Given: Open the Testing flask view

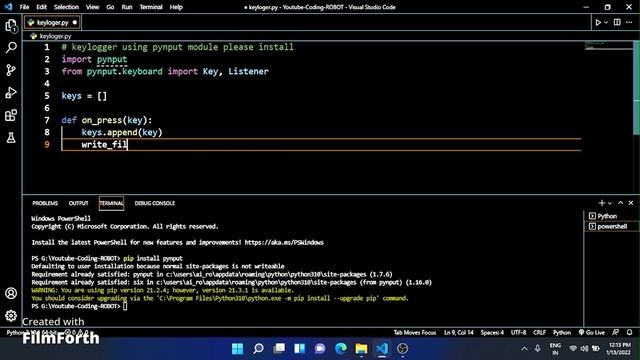Looking at the screenshot, I should pos(11,138).
